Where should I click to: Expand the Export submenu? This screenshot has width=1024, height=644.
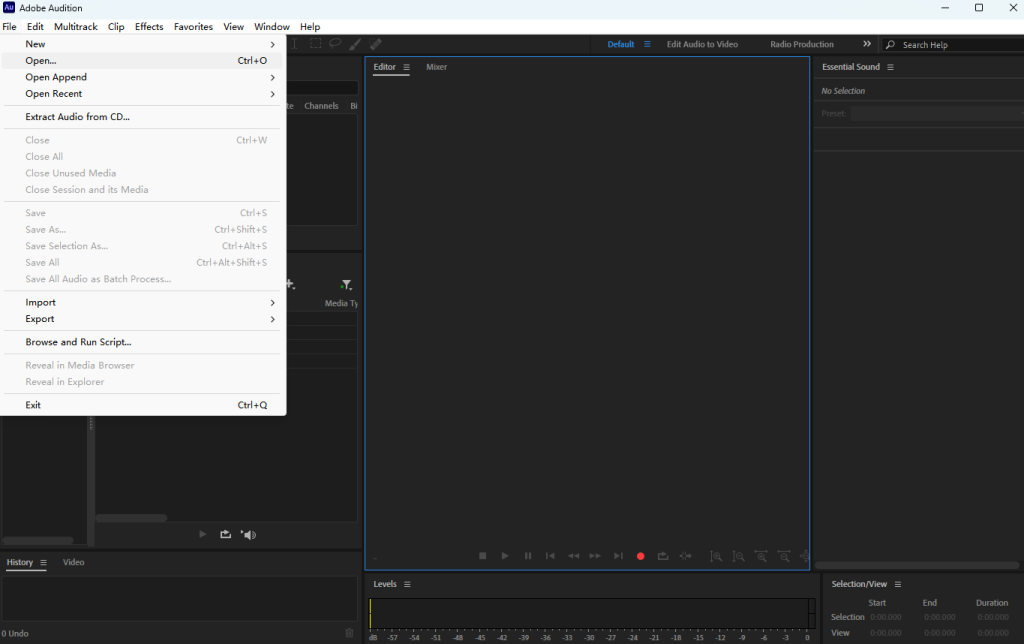tap(142, 319)
